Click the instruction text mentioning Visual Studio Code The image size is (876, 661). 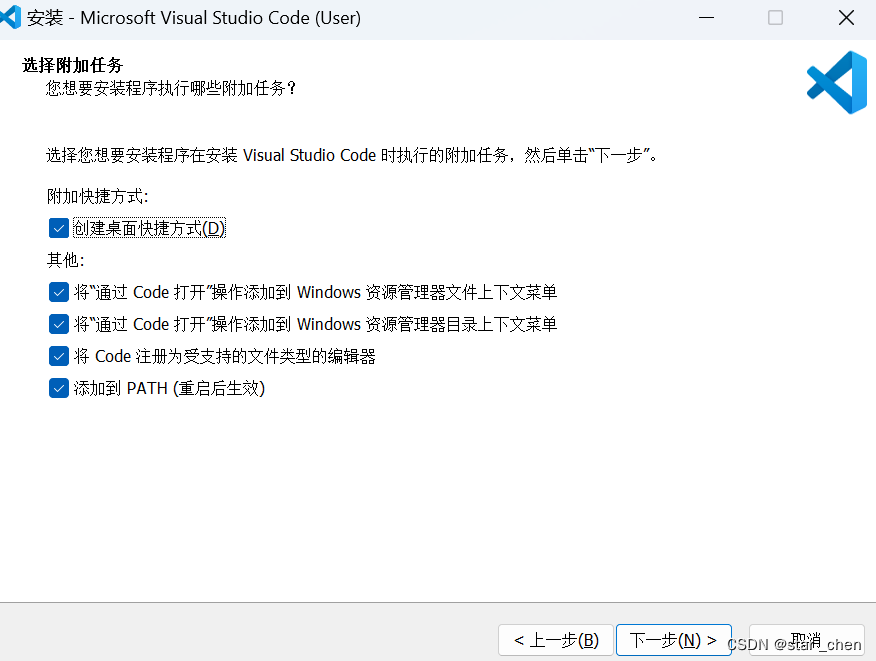coord(352,155)
